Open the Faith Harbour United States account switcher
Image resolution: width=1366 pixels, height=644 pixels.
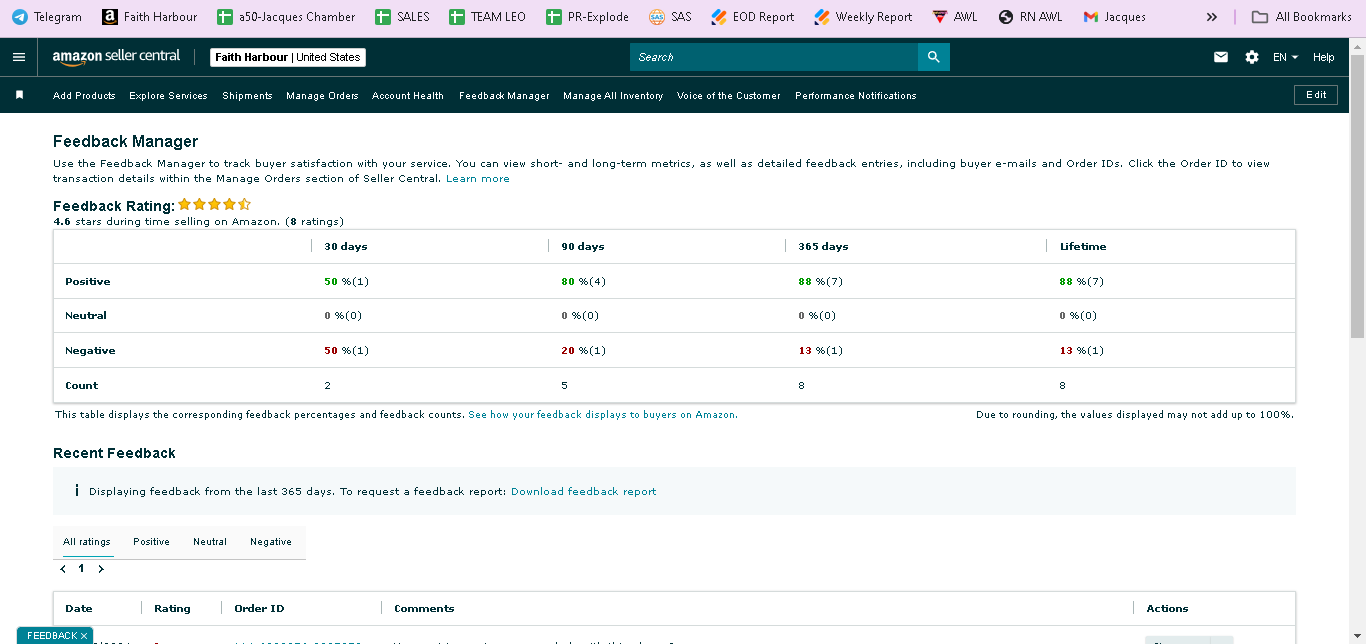point(288,57)
